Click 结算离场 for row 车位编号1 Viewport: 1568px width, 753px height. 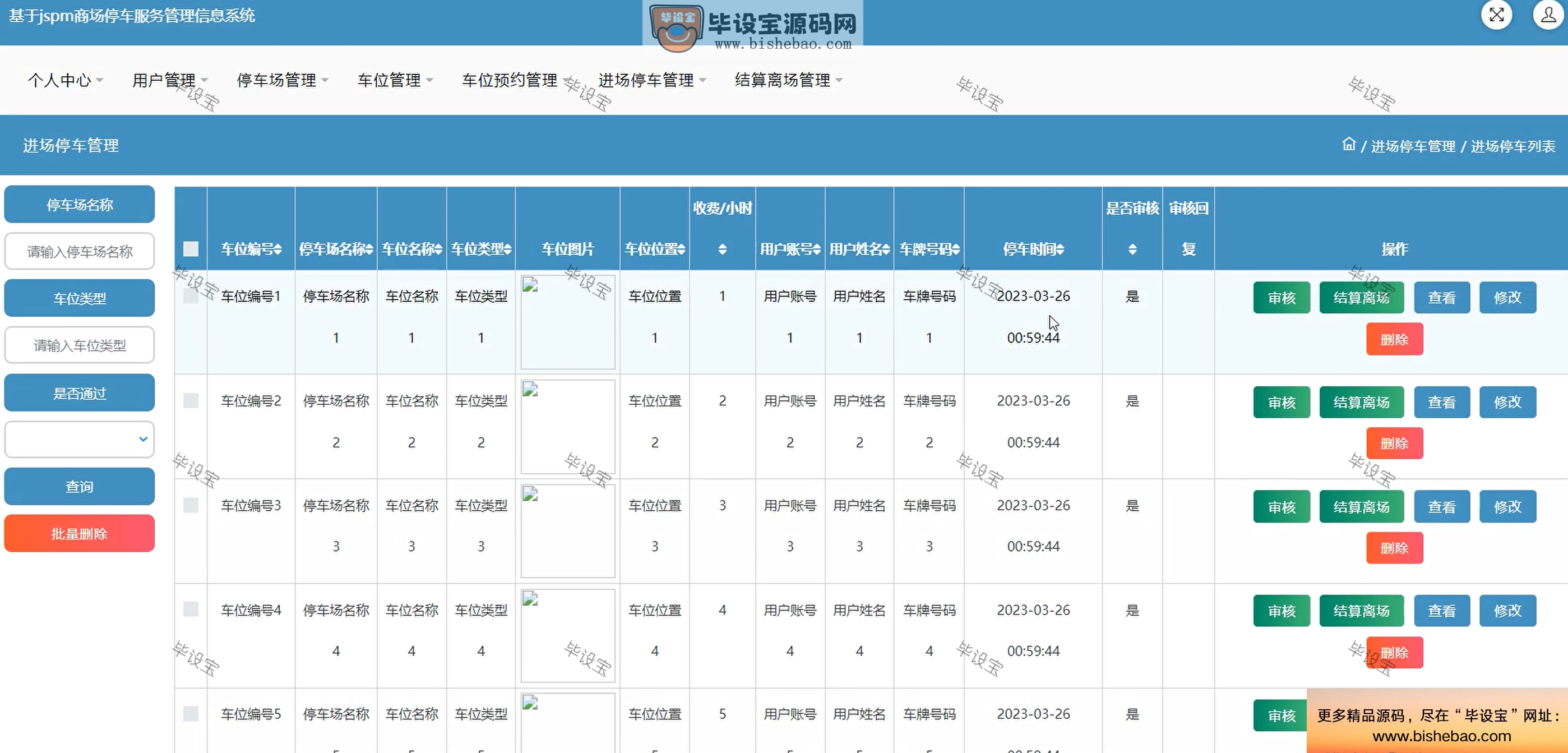(x=1362, y=297)
